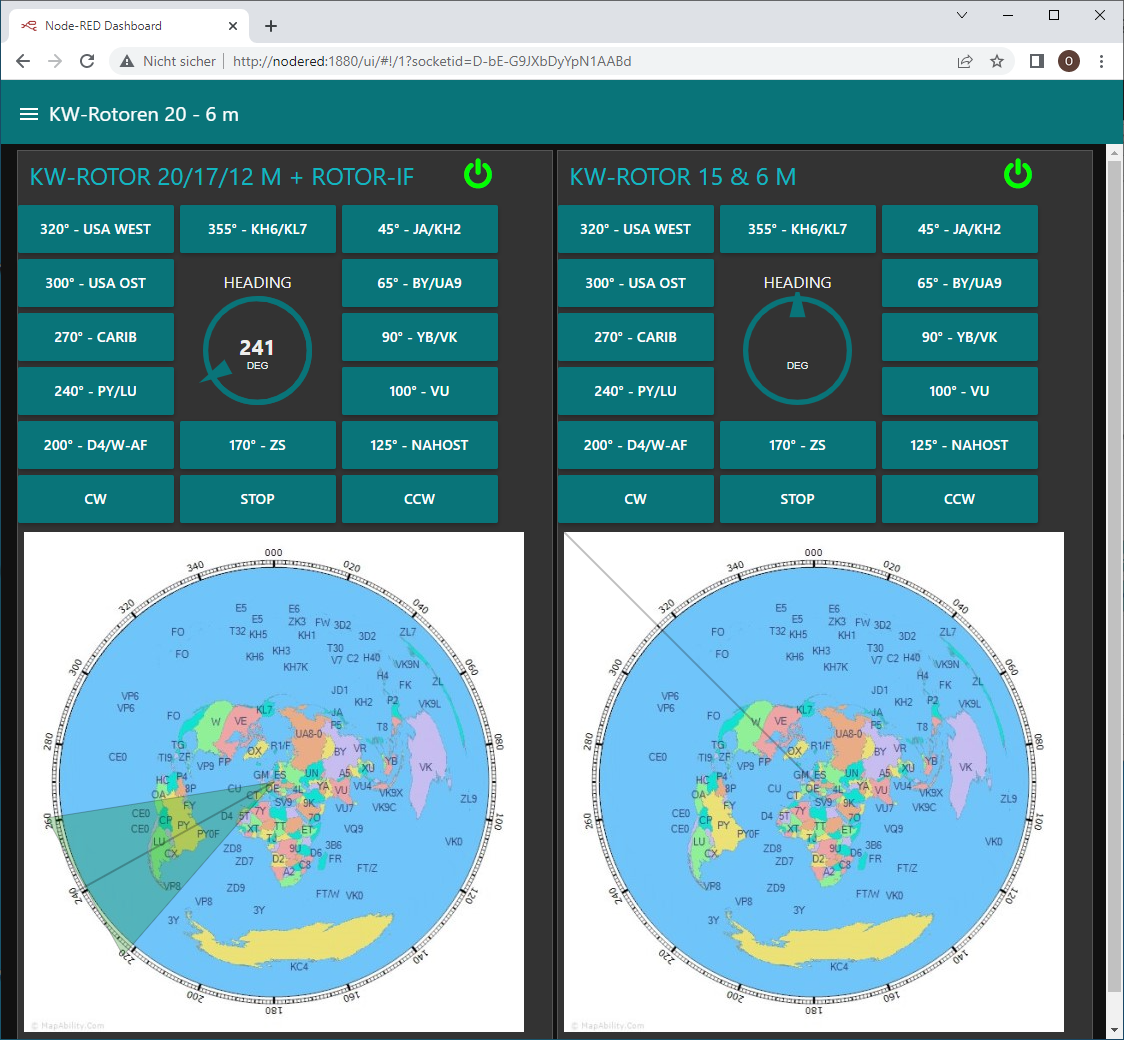
Task: Set right rotor to 170° ZS
Action: [797, 445]
